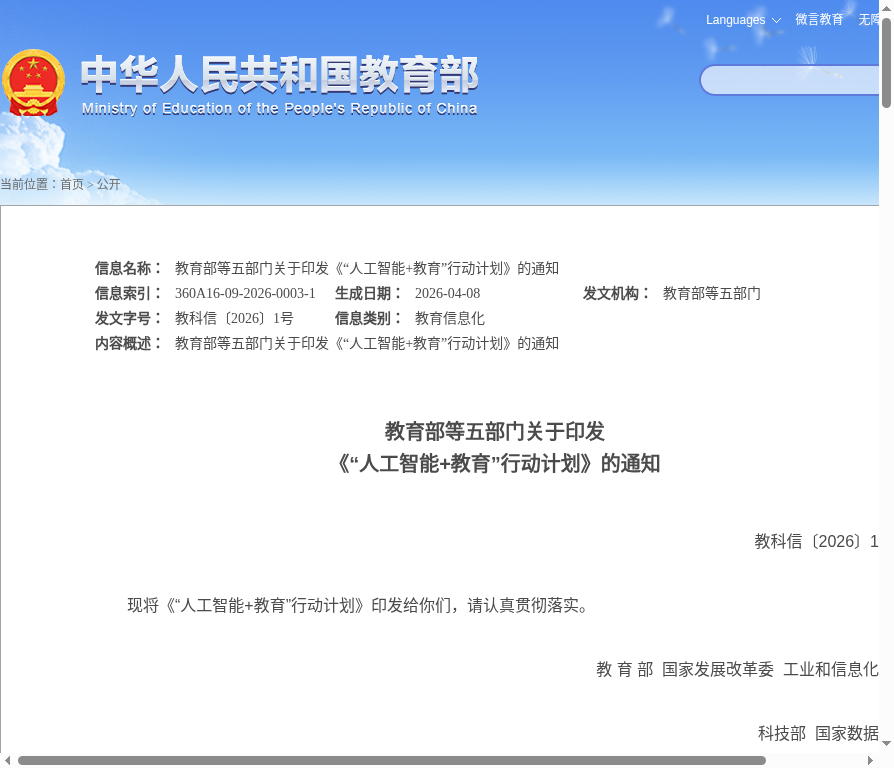Click the 中华人民共和国教育部 site title banner
This screenshot has height=768, width=894.
click(279, 85)
